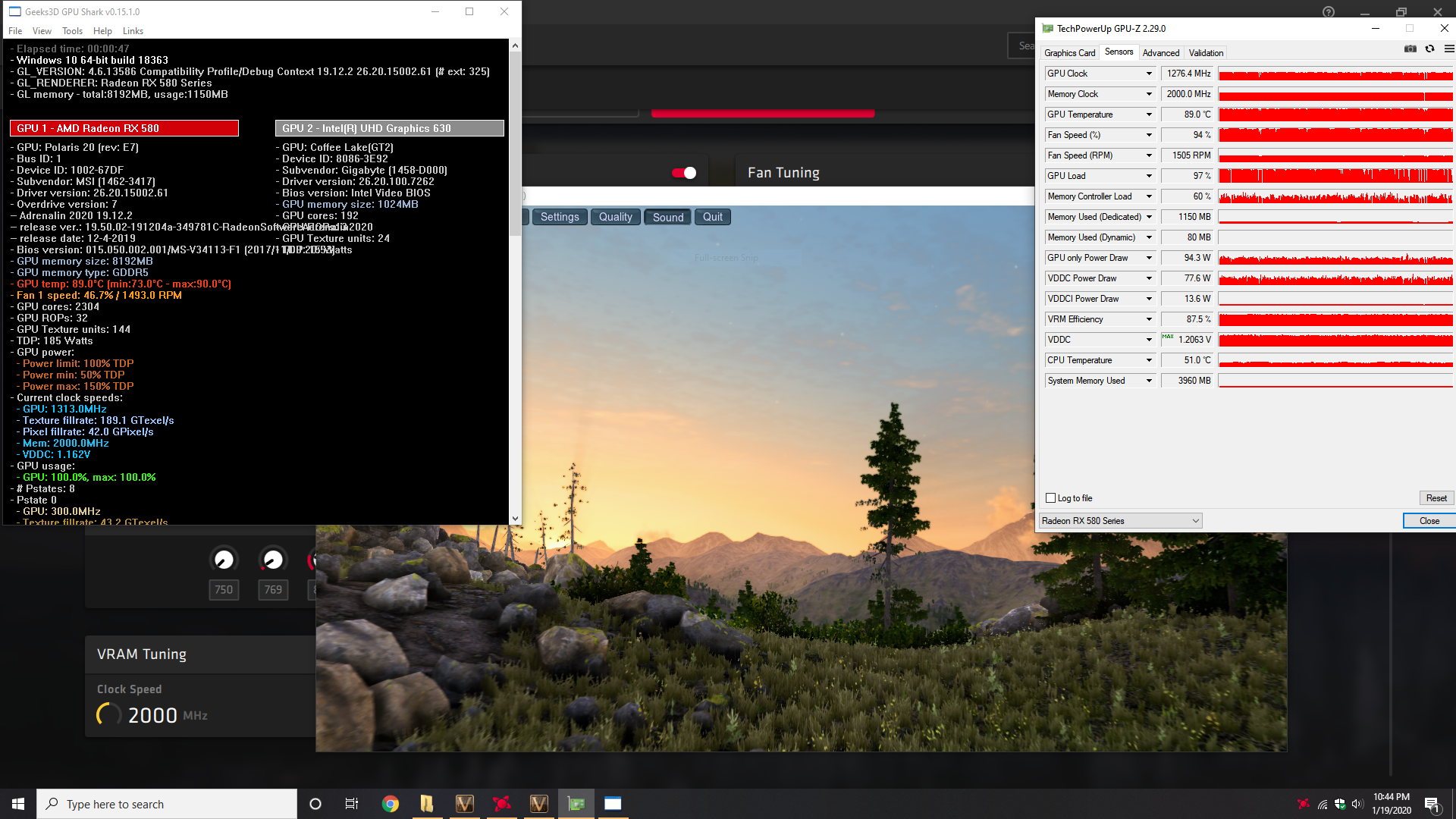The image size is (1456, 819).
Task: Open Google Chrome from the taskbar
Action: [x=390, y=804]
